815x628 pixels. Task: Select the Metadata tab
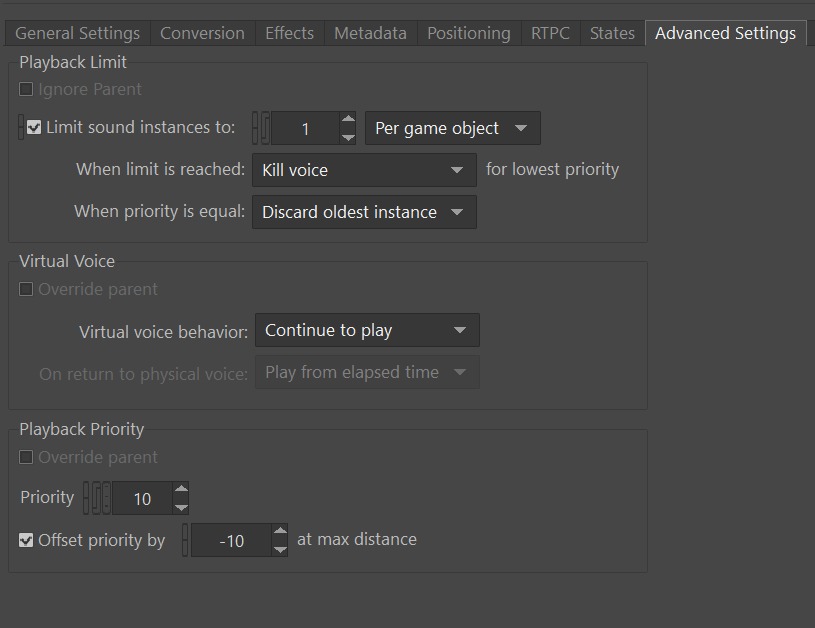[371, 33]
